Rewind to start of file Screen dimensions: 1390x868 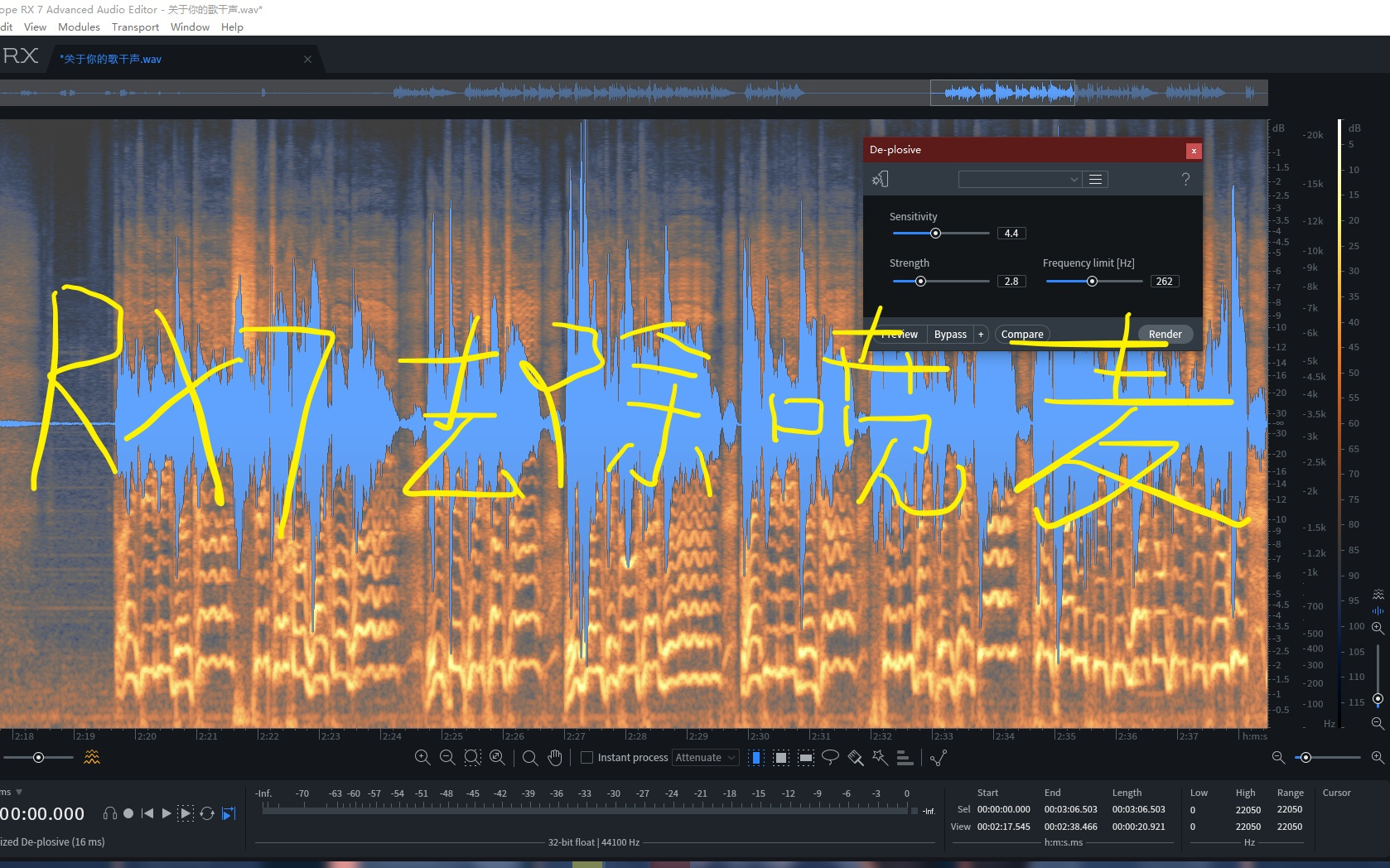point(147,813)
